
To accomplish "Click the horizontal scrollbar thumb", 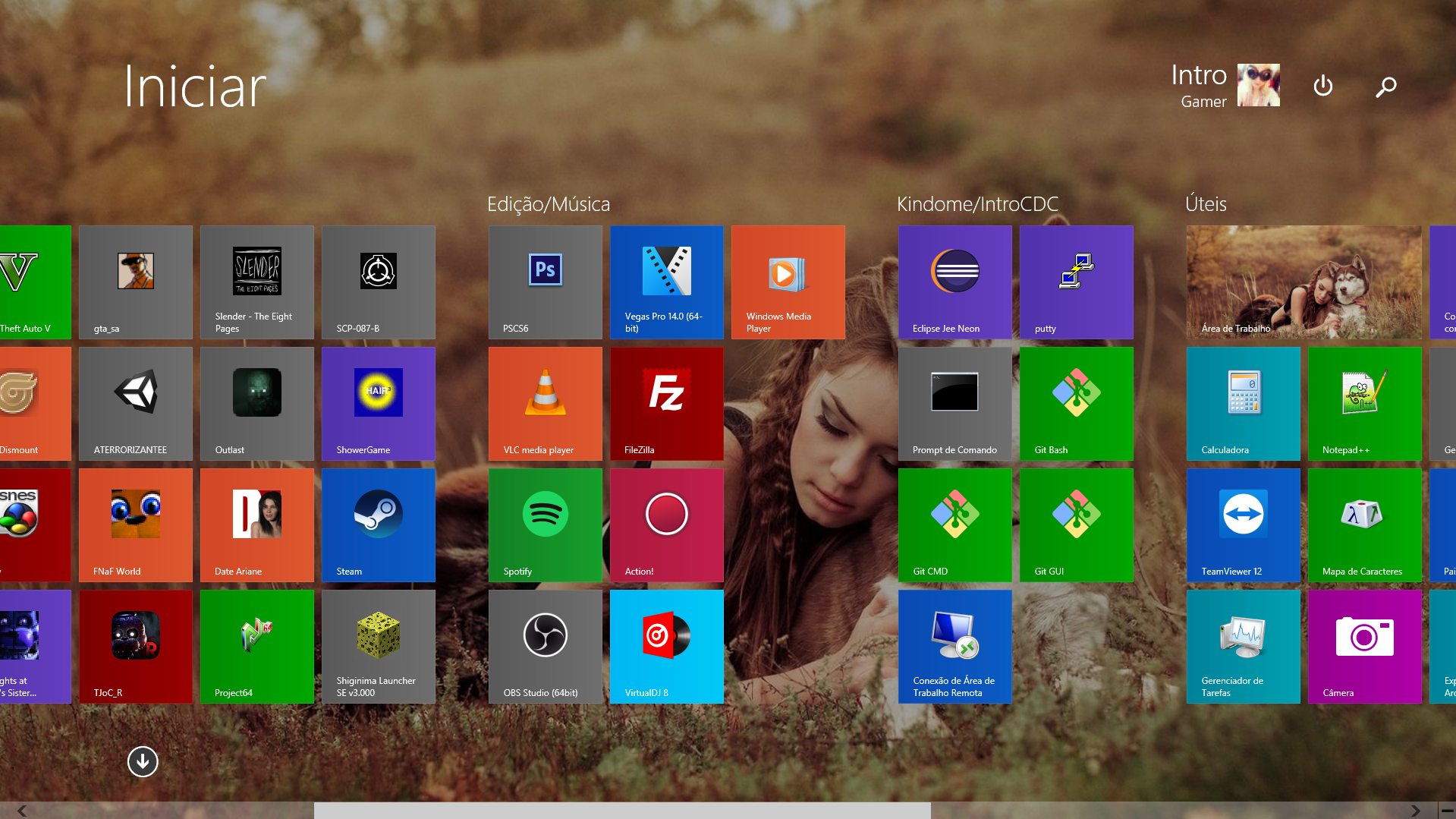I will click(622, 811).
